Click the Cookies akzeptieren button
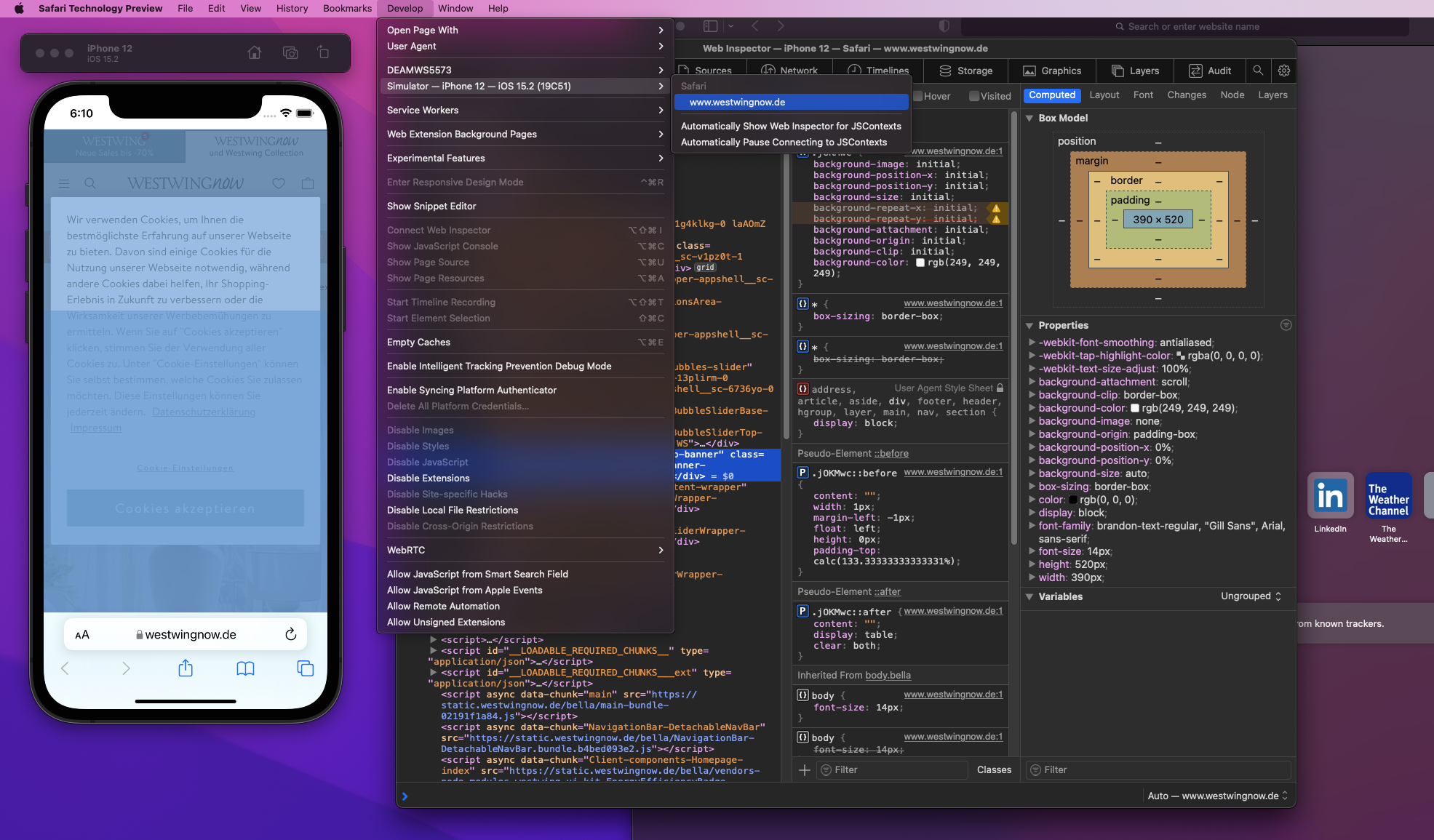 pyautogui.click(x=185, y=508)
